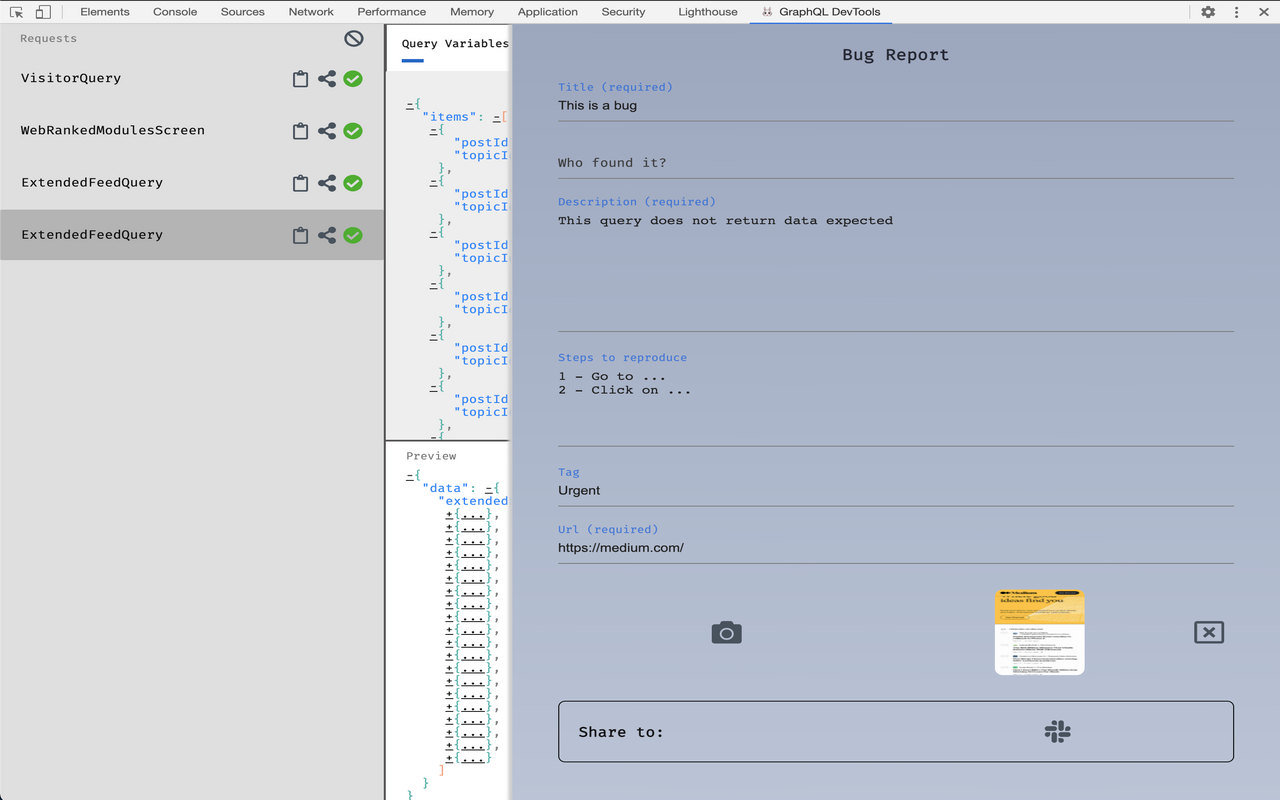The height and width of the screenshot is (800, 1280).
Task: Open the attached Medium screenshot thumbnail
Action: [x=1040, y=632]
